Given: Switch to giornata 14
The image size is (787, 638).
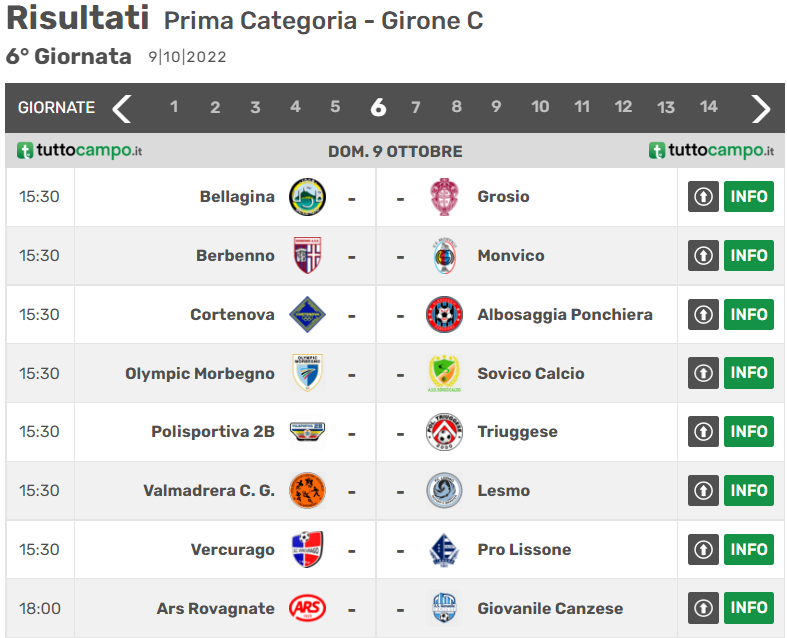Looking at the screenshot, I should pyautogui.click(x=708, y=107).
